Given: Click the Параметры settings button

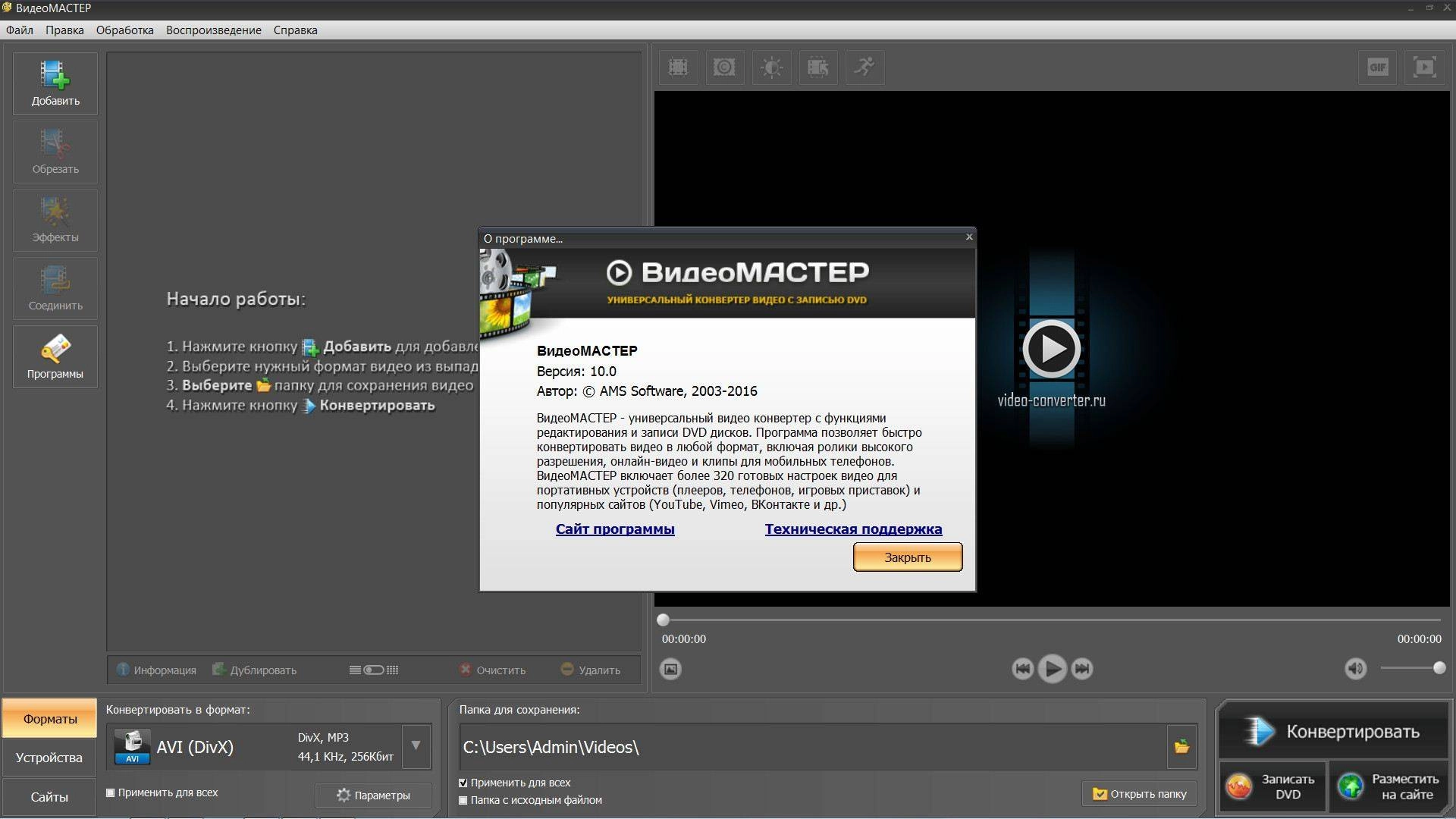Looking at the screenshot, I should coord(373,795).
